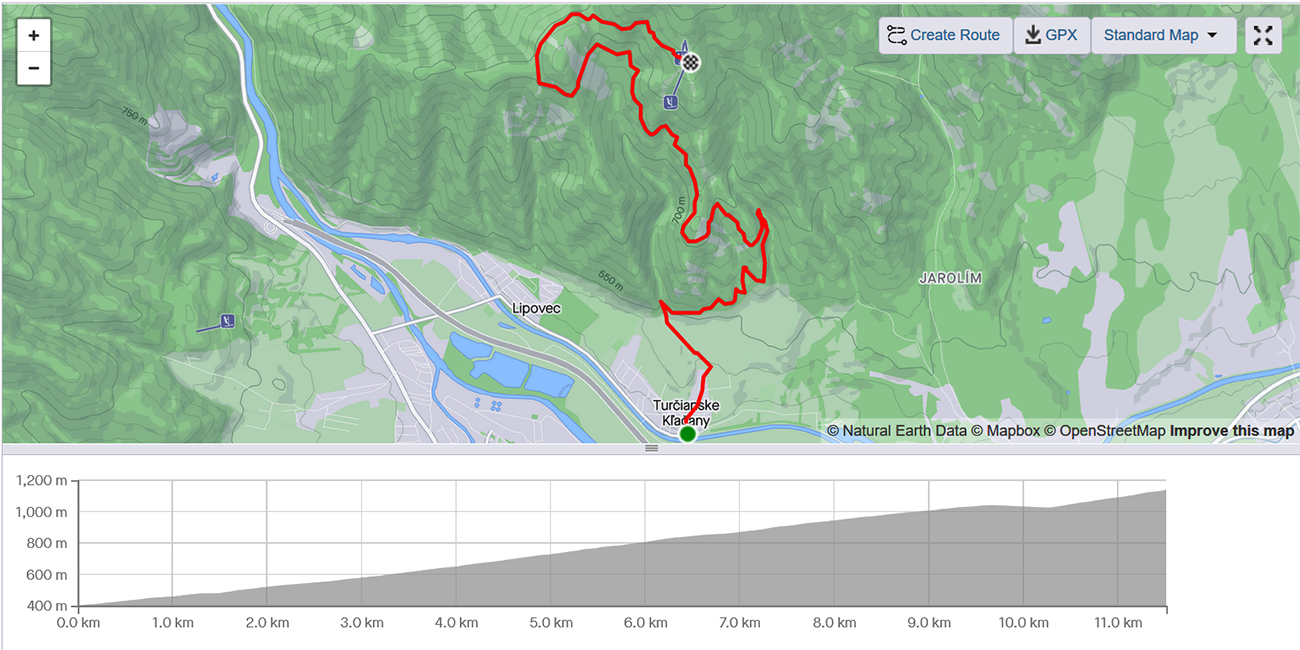Click the ski lift icon near the finish
Viewport: 1300px width, 650px height.
pos(671,101)
